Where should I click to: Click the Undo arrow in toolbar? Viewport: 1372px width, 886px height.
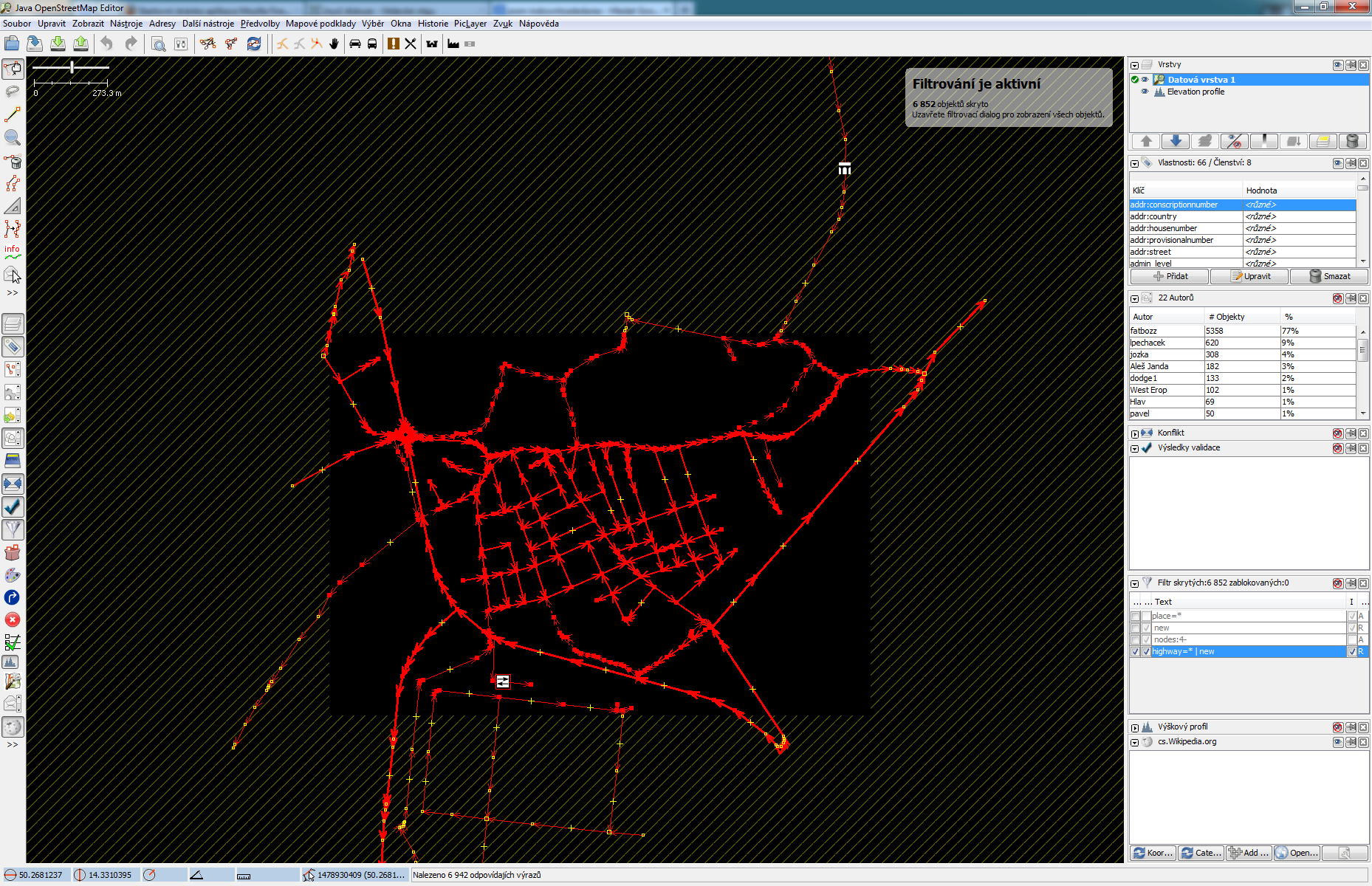(x=107, y=44)
